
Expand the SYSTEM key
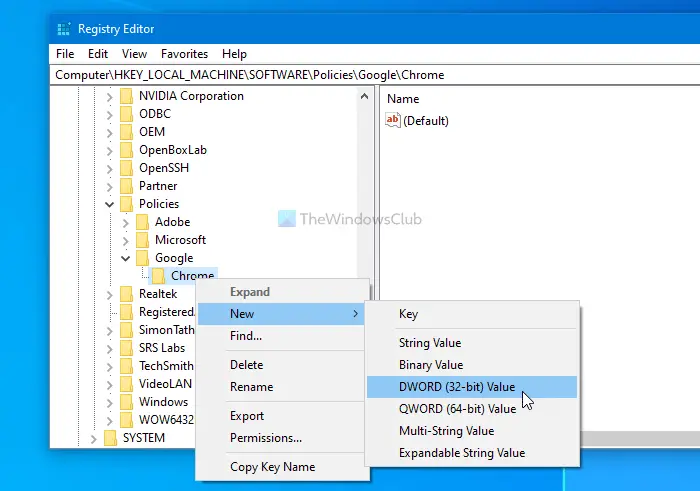coord(93,439)
